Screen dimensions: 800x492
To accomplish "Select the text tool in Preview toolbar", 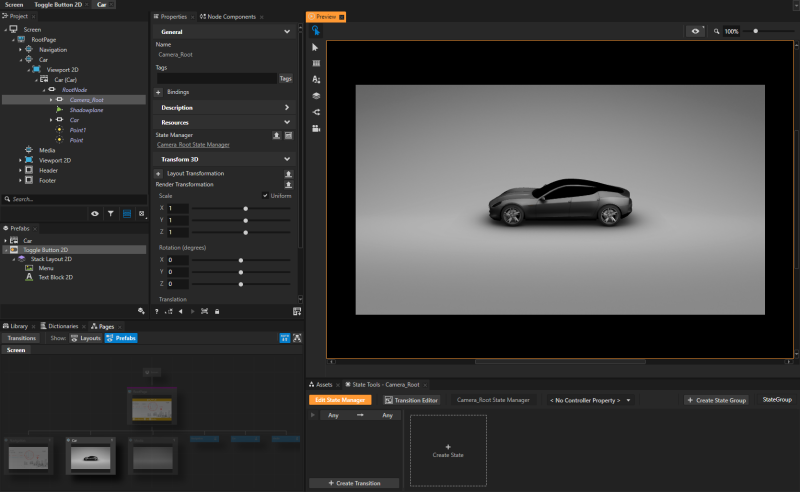I will 316,79.
